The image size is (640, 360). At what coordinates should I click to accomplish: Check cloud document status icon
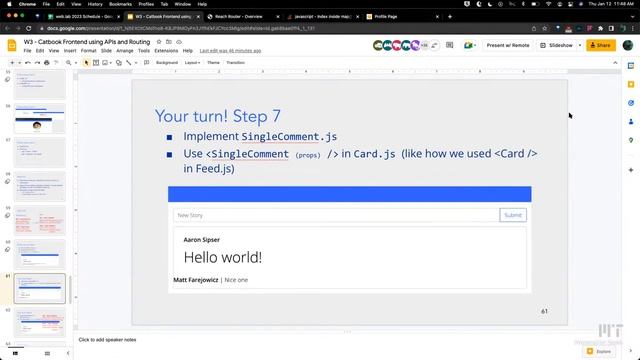[x=179, y=42]
